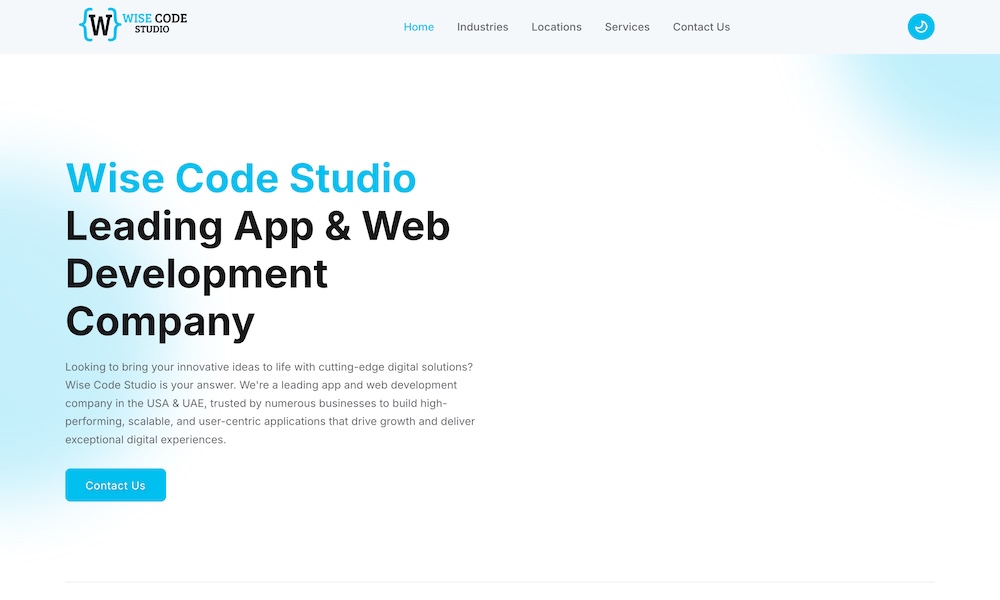
Task: Toggle dark mode with the moon icon
Action: (920, 27)
